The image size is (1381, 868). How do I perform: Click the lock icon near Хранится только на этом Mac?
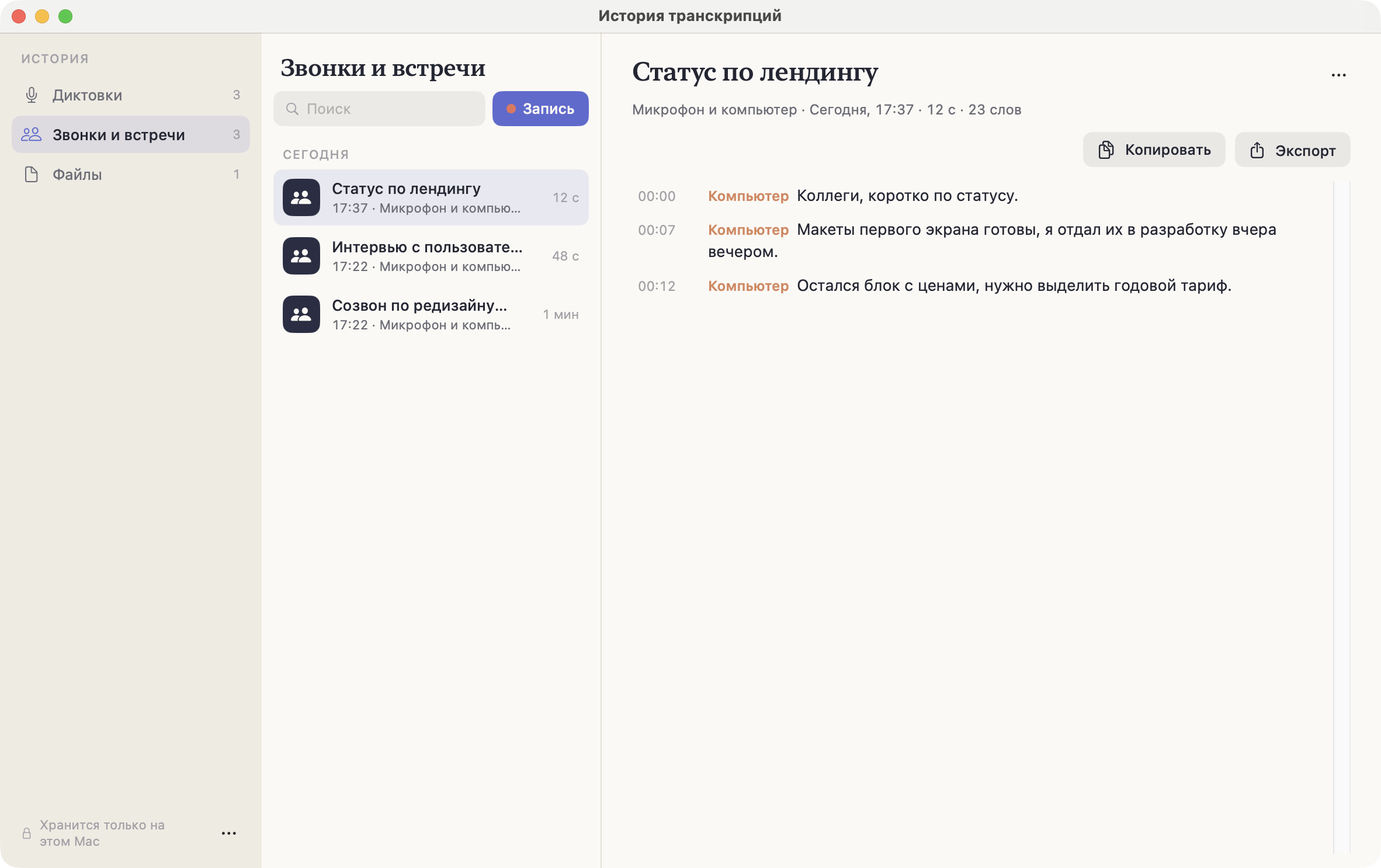point(27,833)
